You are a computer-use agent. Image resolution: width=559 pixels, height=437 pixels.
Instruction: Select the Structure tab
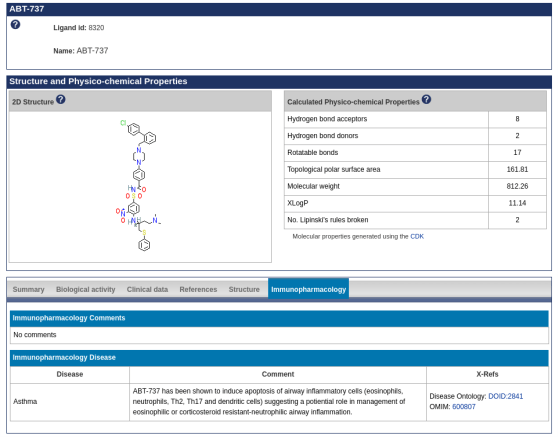244,289
